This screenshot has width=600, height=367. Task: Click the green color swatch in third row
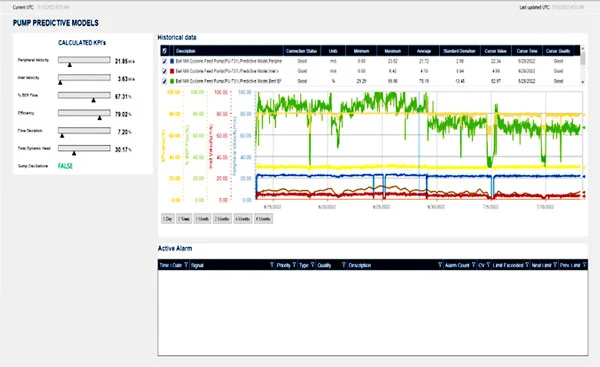[x=172, y=81]
